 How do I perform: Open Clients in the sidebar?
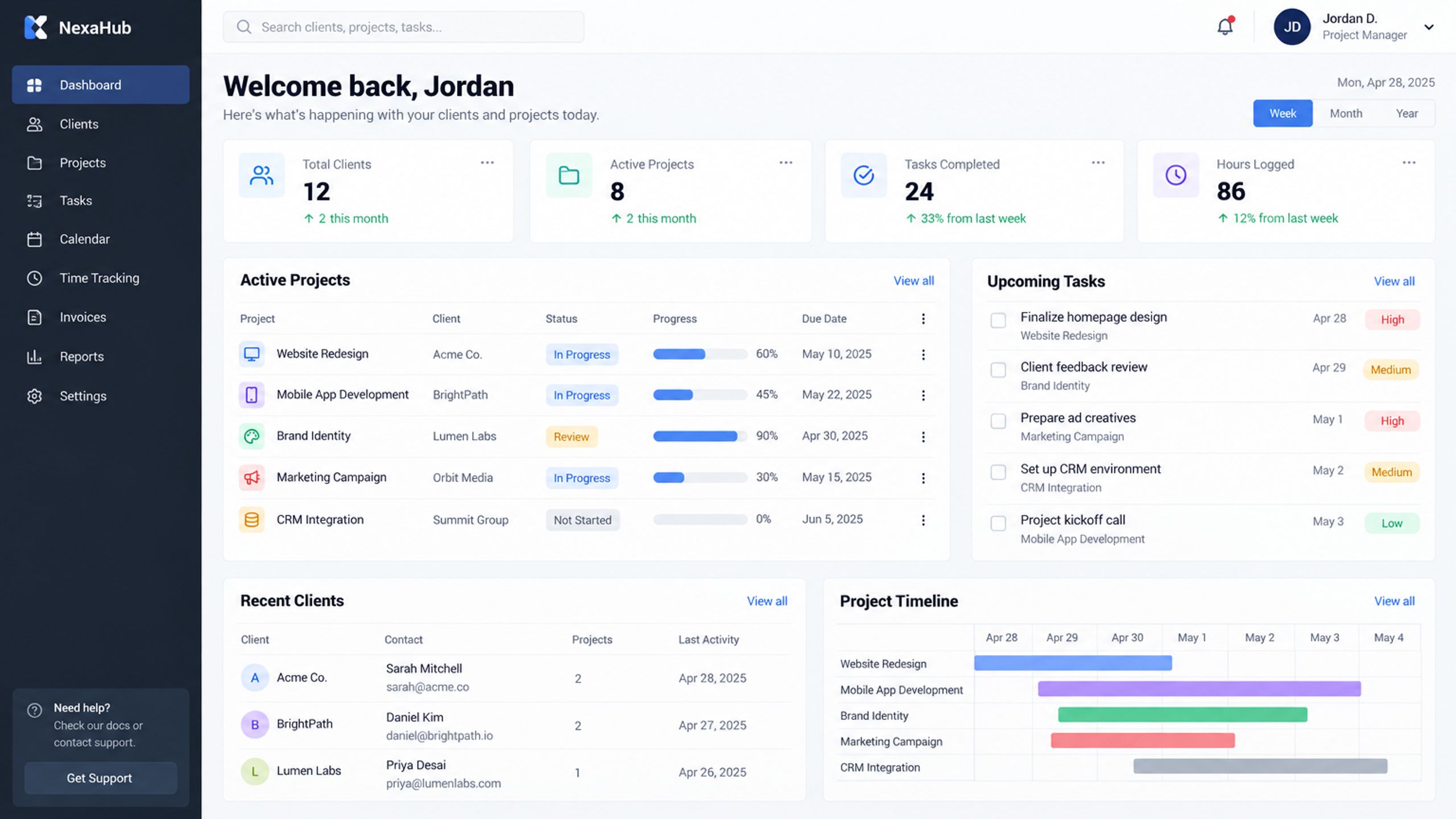pos(101,124)
